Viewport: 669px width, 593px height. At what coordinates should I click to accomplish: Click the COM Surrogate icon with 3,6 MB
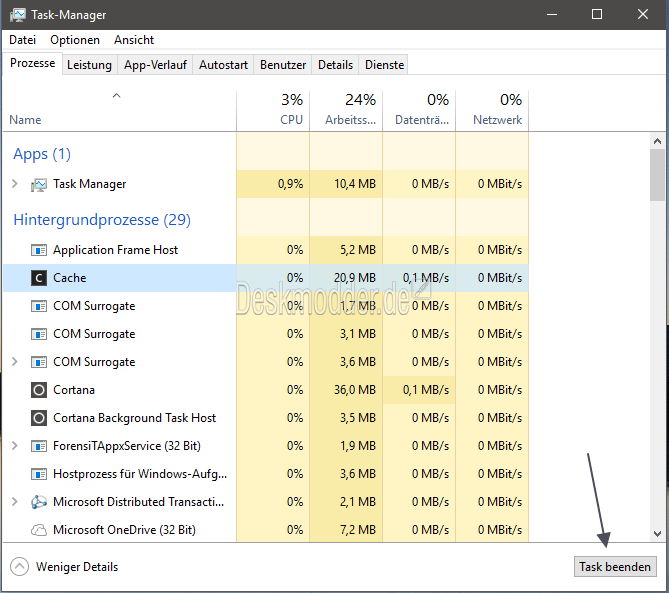pos(39,362)
